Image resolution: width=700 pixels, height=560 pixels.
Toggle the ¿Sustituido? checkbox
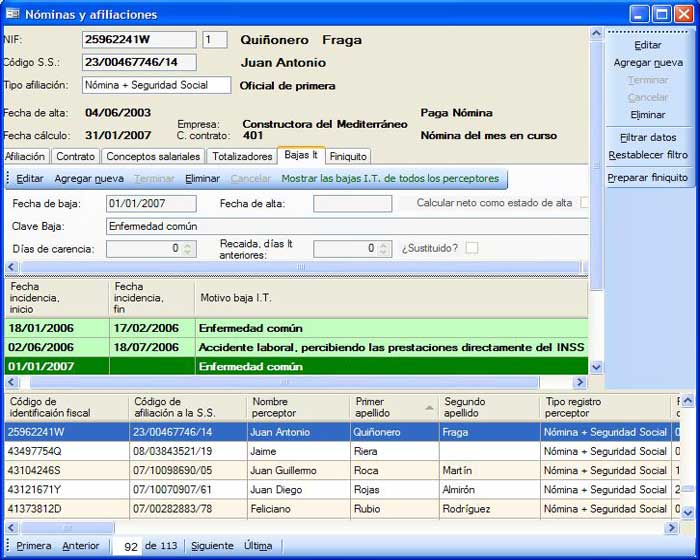point(471,248)
